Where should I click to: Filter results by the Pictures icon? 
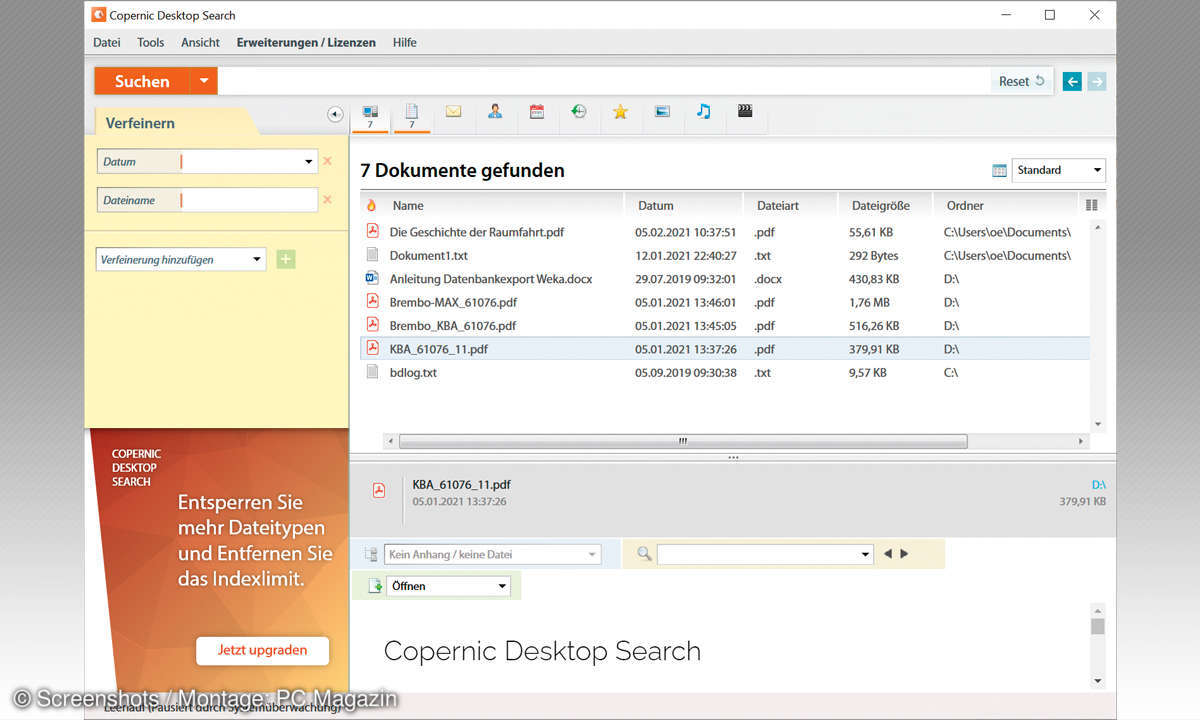(x=662, y=112)
